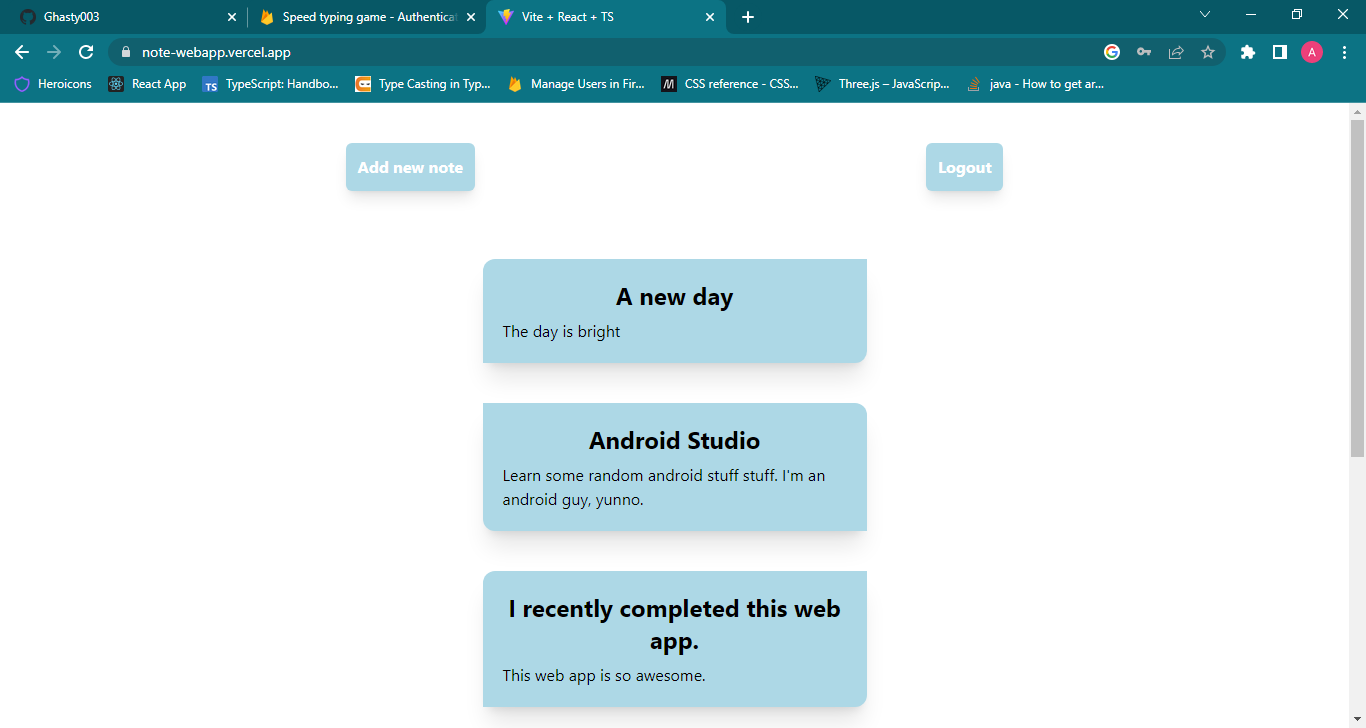Screen dimensions: 1366x728
Task: Click the address bar URL note-webapp.vercel.app
Action: [x=216, y=52]
